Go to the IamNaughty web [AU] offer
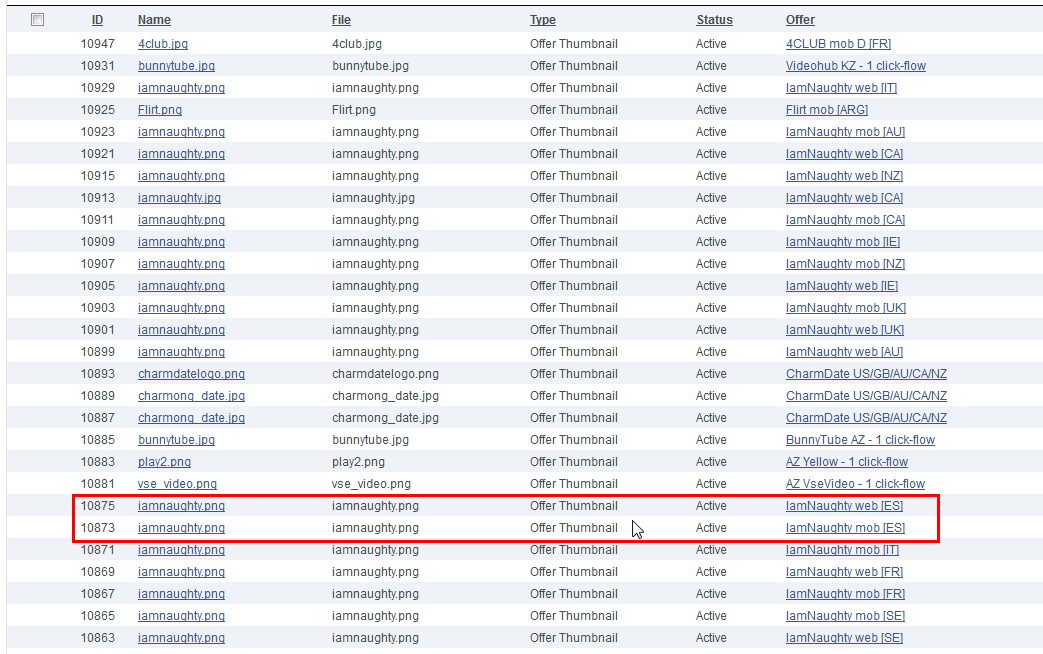The width and height of the screenshot is (1043, 654). click(x=844, y=351)
